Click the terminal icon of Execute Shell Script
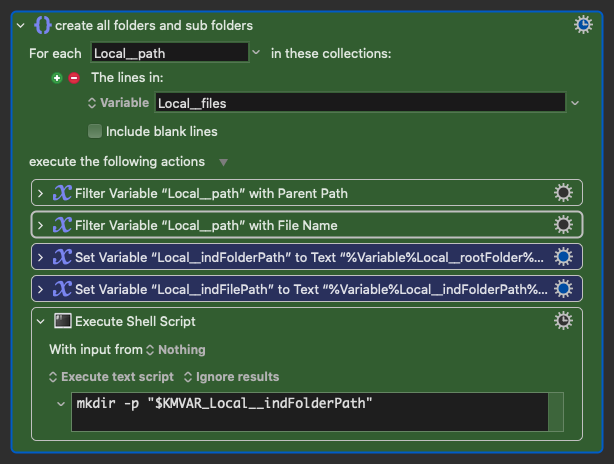 (62, 321)
